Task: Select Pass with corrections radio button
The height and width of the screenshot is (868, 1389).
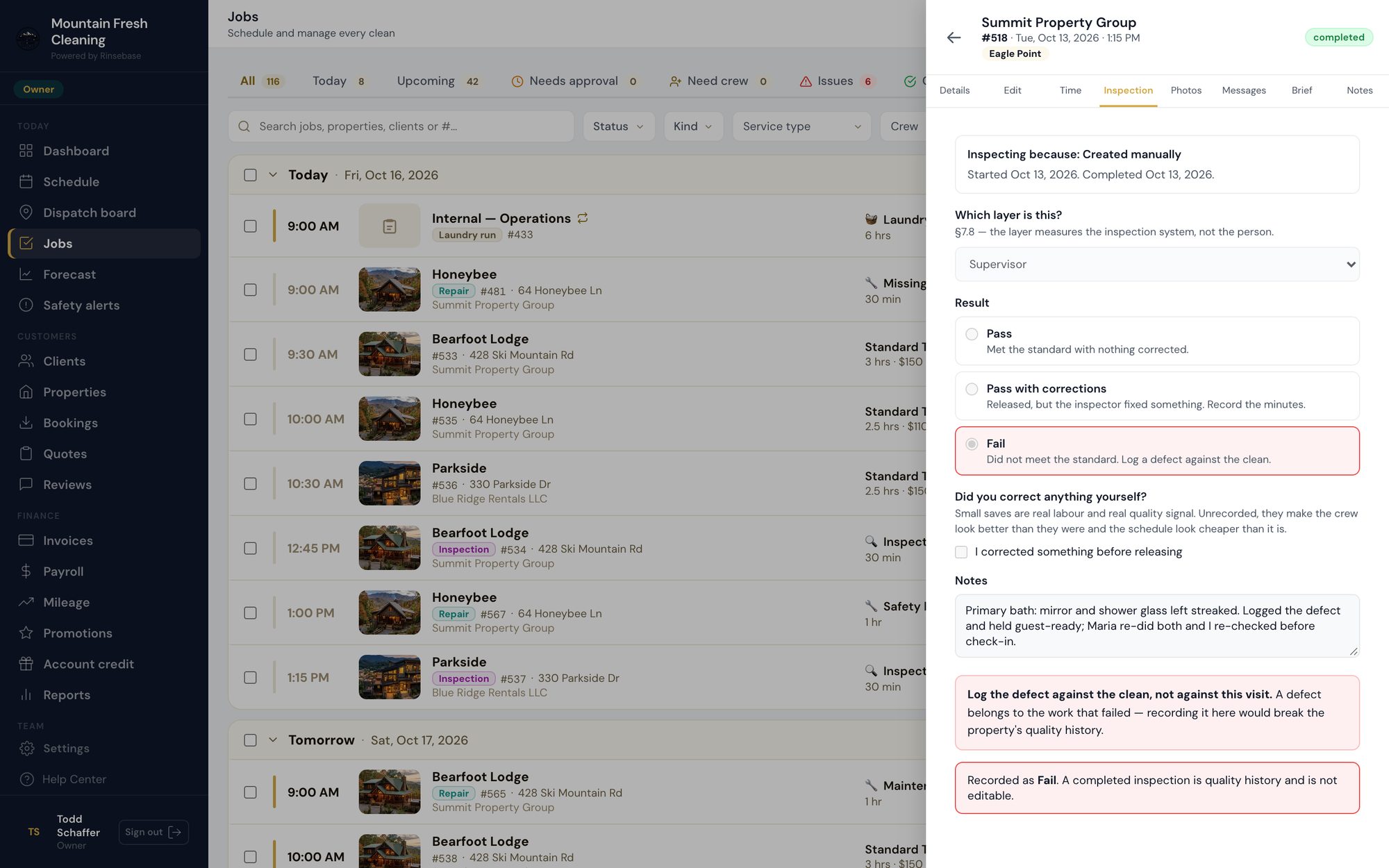Action: click(972, 389)
